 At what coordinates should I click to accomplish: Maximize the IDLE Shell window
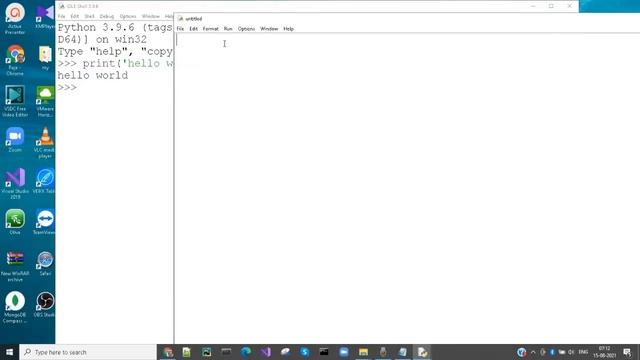[x=551, y=6]
